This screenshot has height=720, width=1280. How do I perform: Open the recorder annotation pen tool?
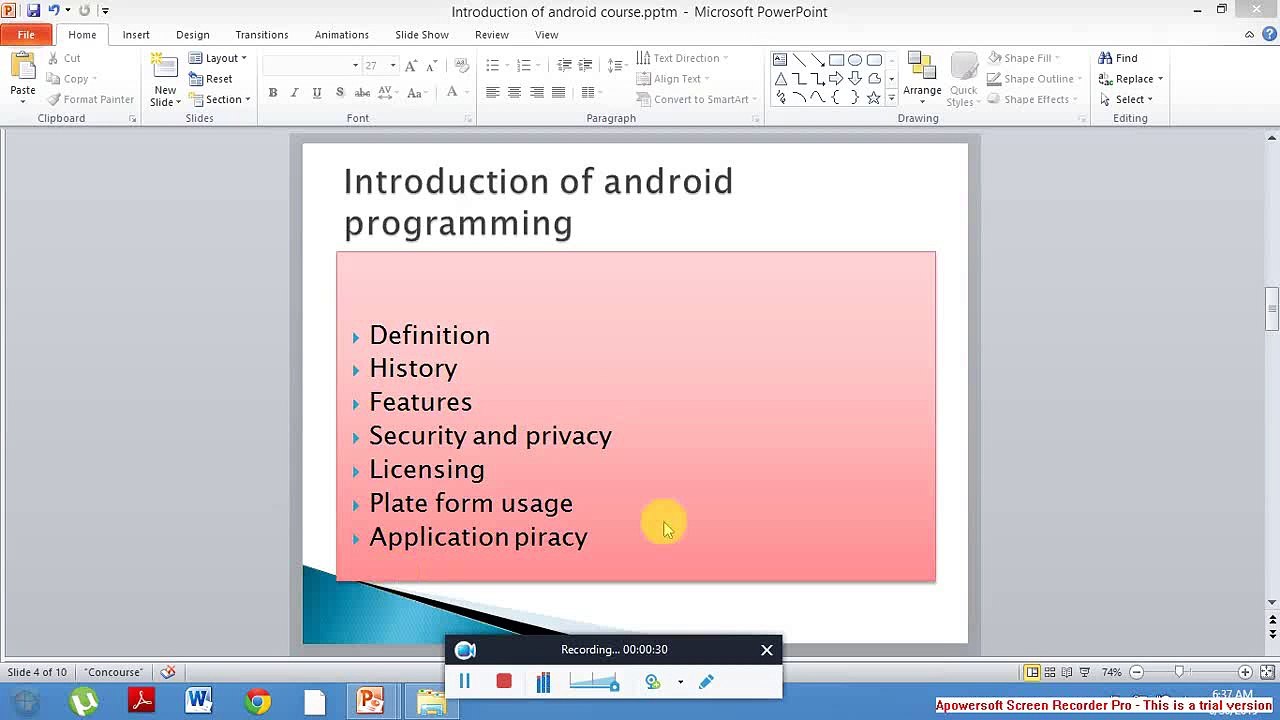point(706,682)
